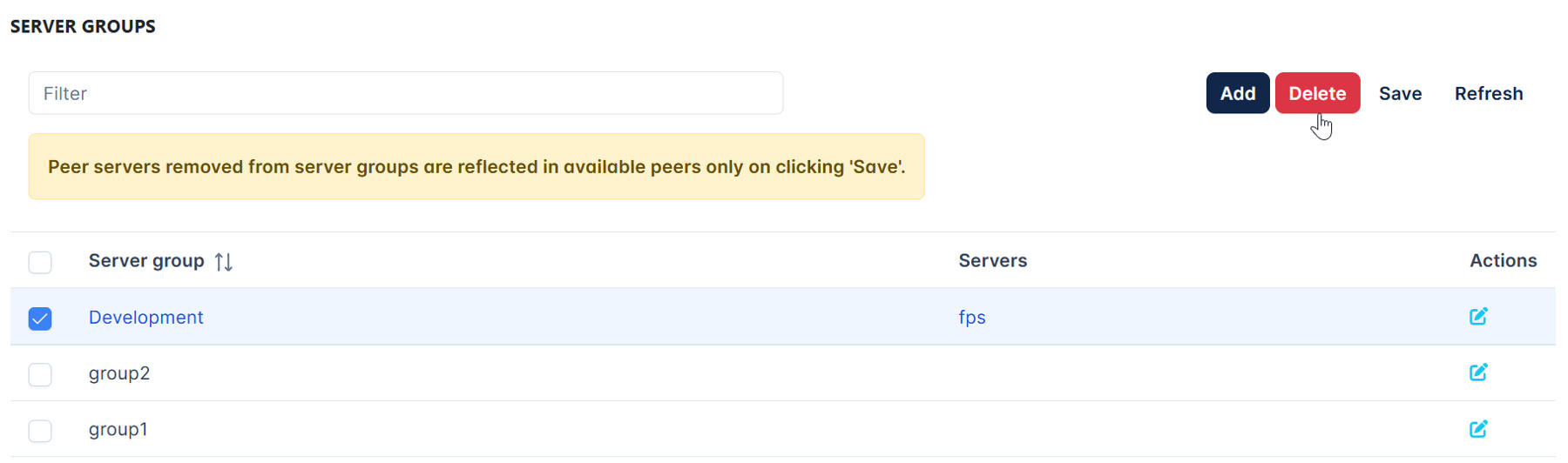This screenshot has height=463, width=1568.
Task: Toggle the select-all header checkbox
Action: tap(40, 262)
